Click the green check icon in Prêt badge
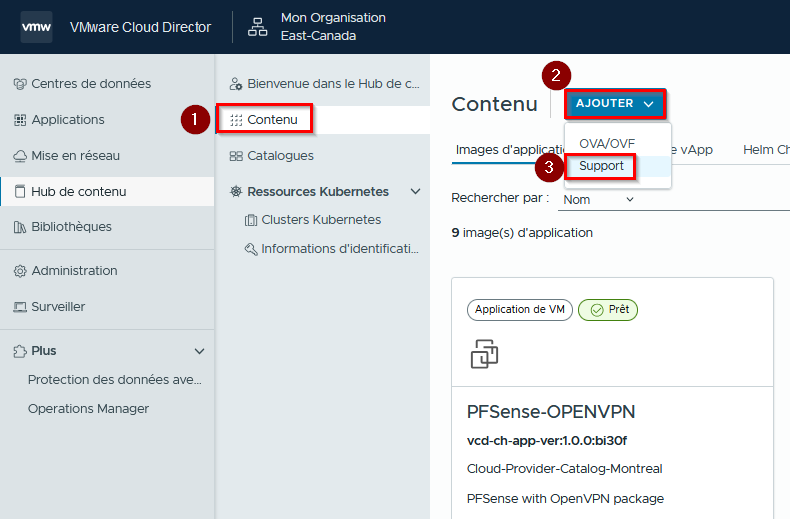 coord(597,310)
